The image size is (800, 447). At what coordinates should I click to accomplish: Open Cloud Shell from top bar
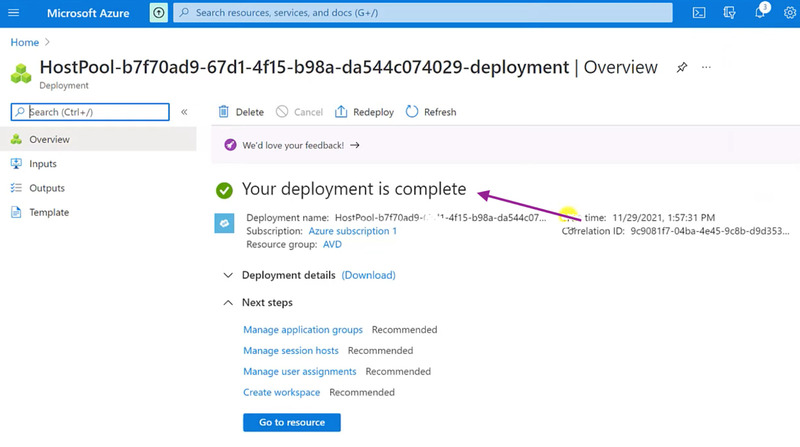pyautogui.click(x=699, y=13)
